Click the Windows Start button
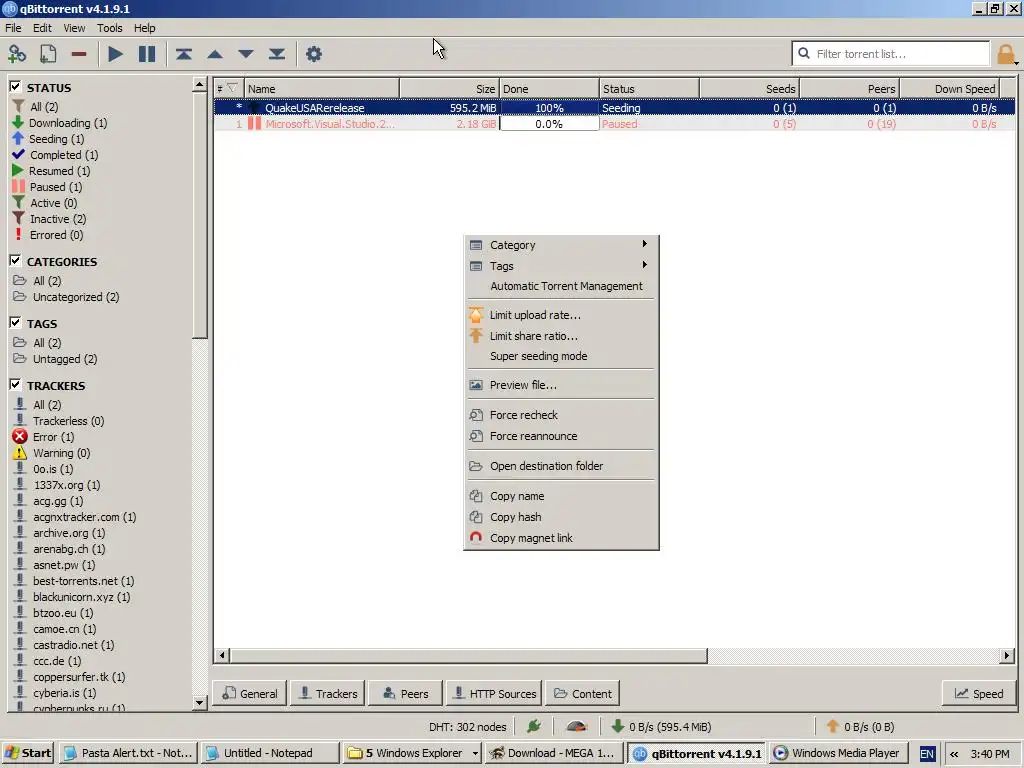 pos(27,753)
